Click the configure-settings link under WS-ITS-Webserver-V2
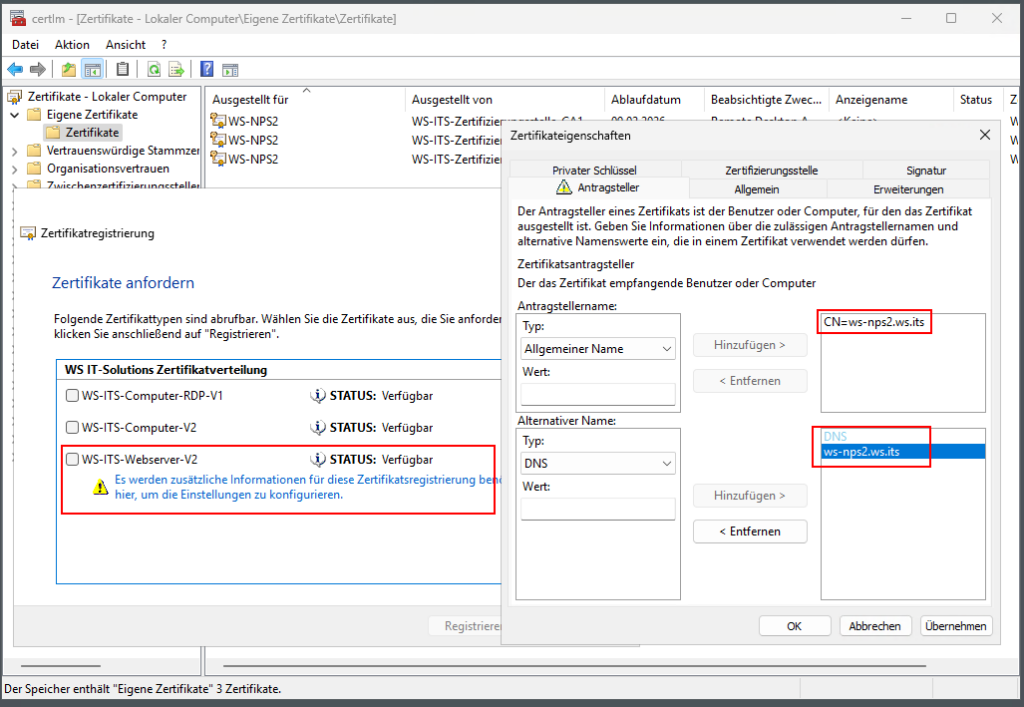Screen dimensions: 1024x707 click(x=308, y=487)
